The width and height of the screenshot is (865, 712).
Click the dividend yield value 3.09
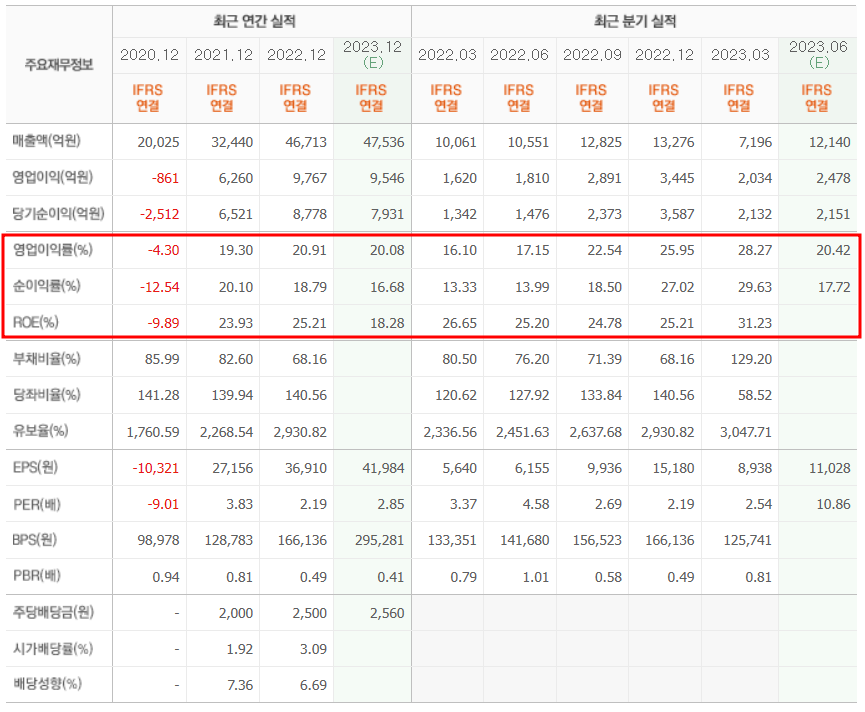313,649
